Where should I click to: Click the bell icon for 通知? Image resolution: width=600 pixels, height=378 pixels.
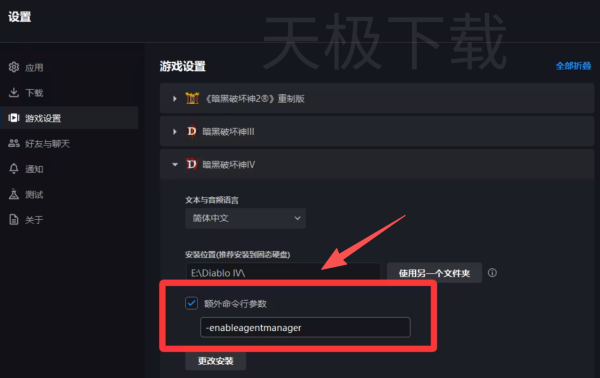click(14, 169)
